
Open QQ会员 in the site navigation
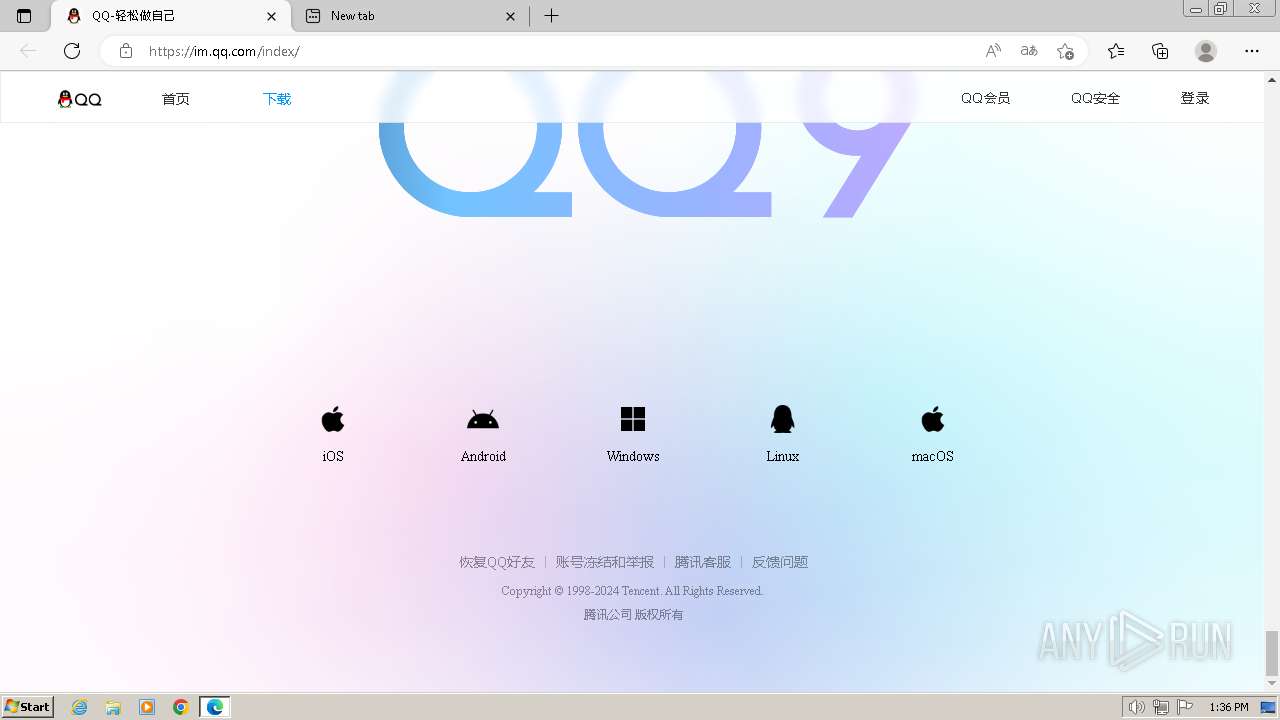pyautogui.click(x=985, y=98)
